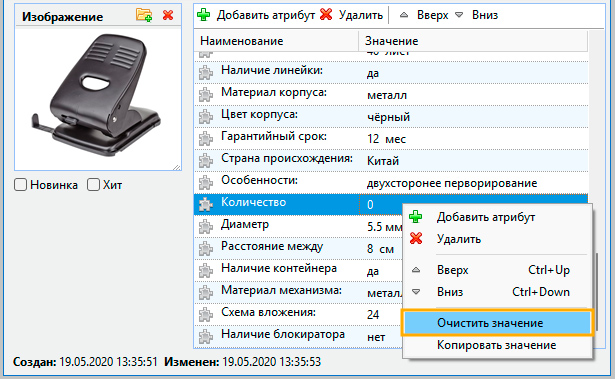Image resolution: width=615 pixels, height=379 pixels.
Task: Select Наличие линейки: attribute name
Action: 271,70
